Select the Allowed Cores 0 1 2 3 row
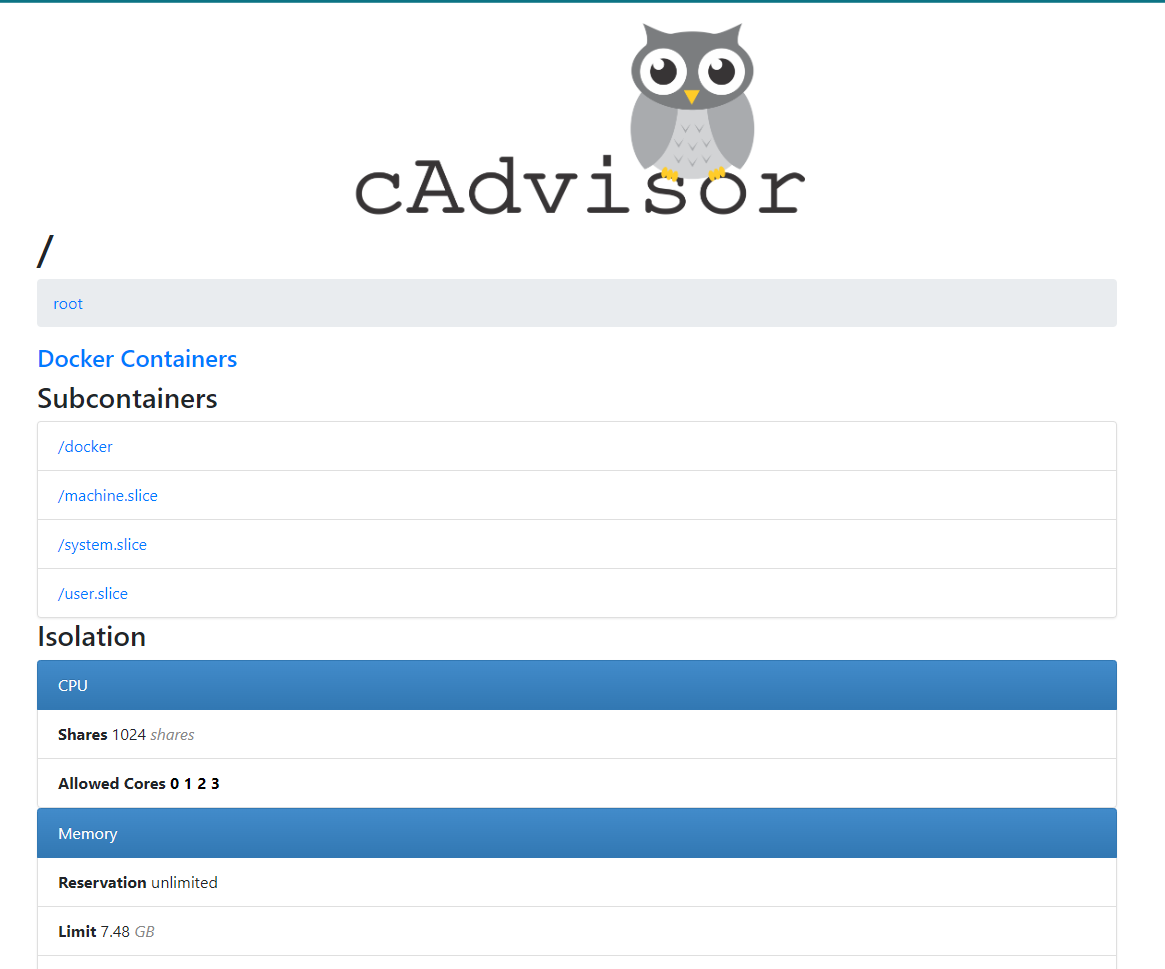 pyautogui.click(x=577, y=783)
